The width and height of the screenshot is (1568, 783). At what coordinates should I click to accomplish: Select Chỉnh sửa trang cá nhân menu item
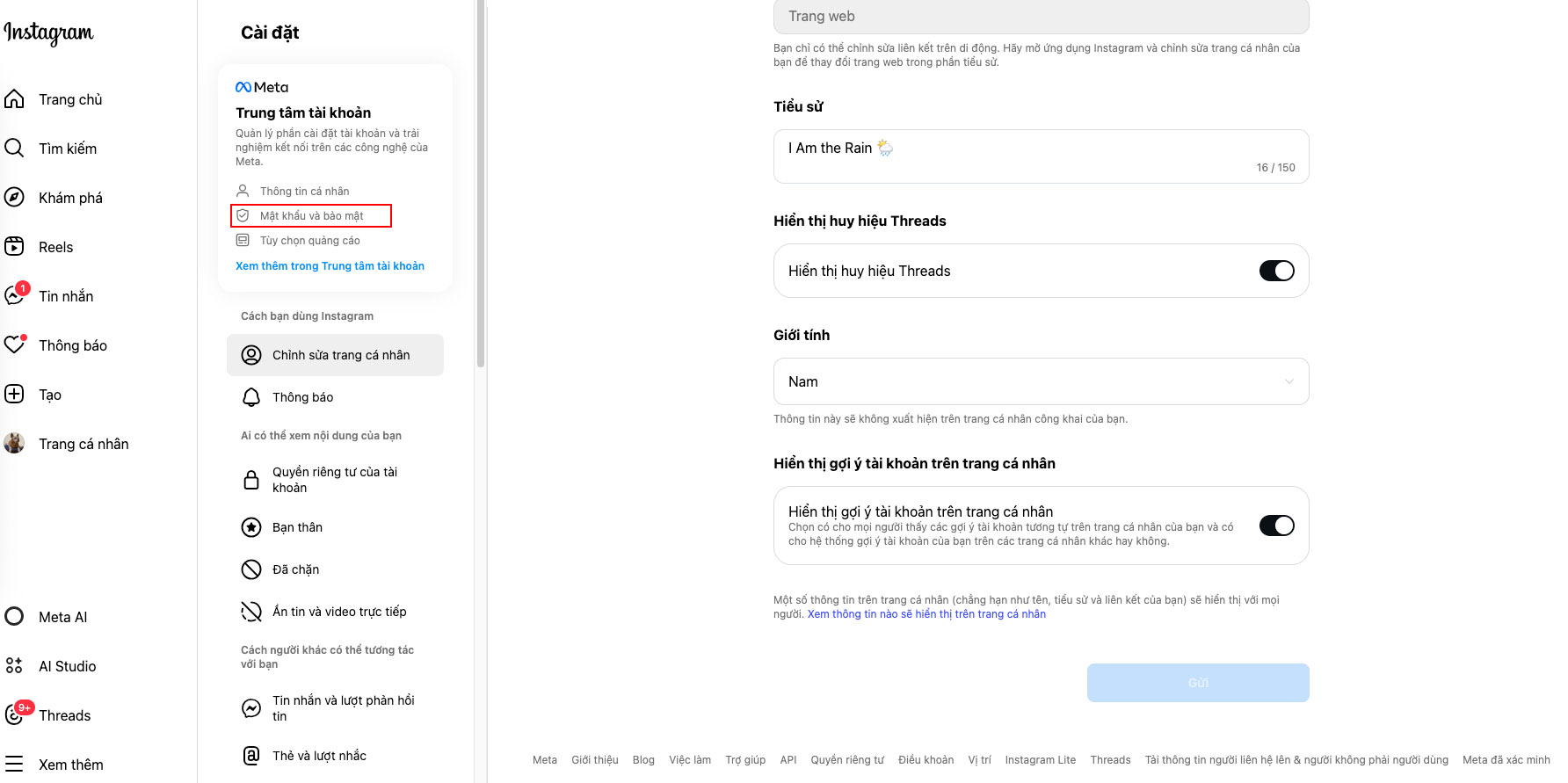[335, 355]
